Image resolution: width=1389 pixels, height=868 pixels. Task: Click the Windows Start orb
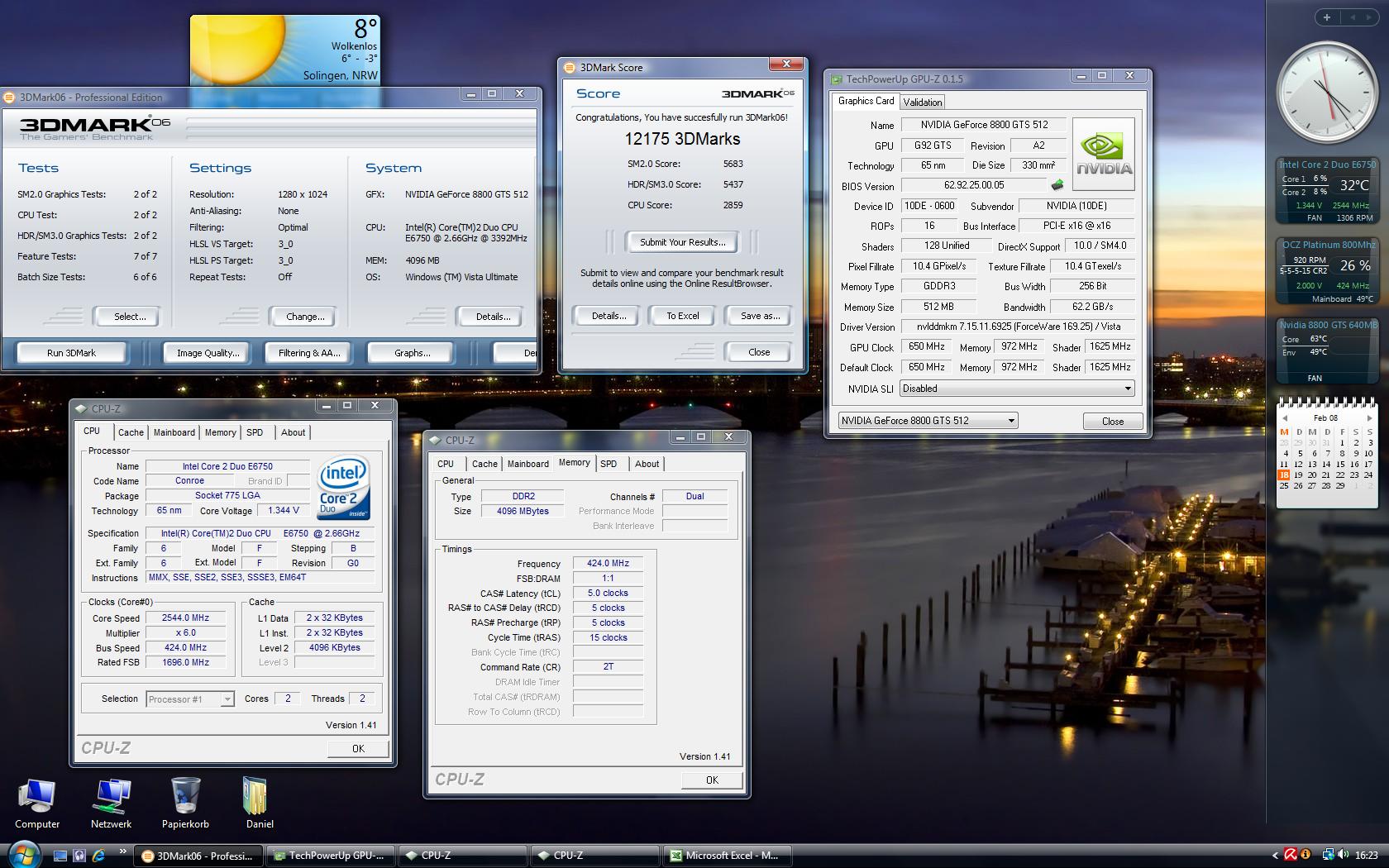(23, 855)
